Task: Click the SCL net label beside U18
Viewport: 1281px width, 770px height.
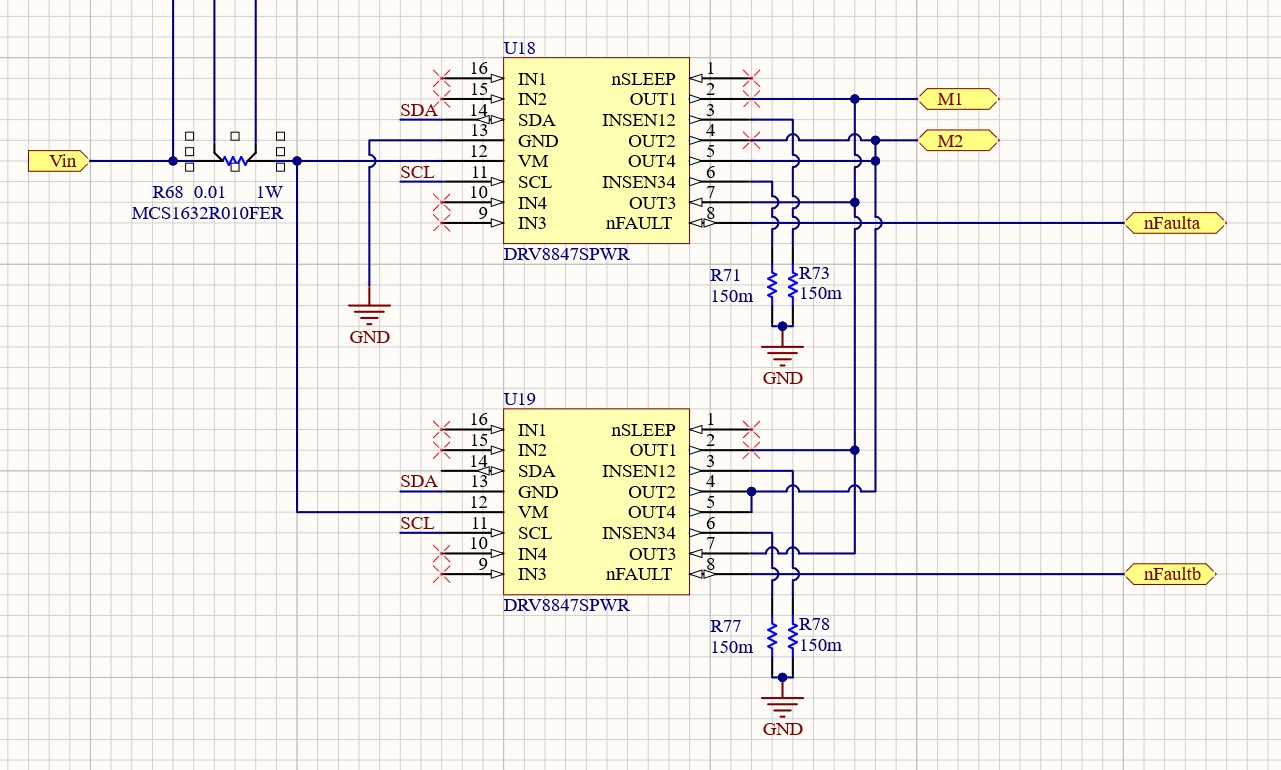Action: tap(417, 172)
